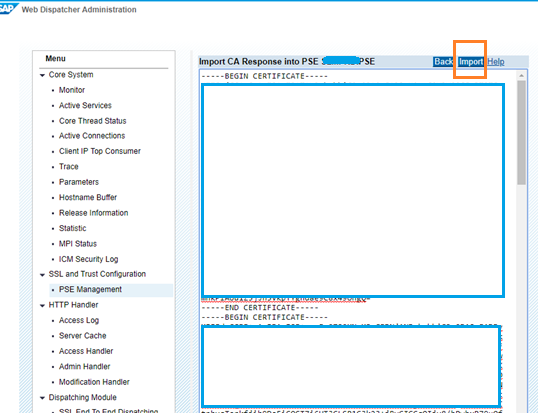538x414 pixels.
Task: Click the Web Dispatcher Administration title
Action: click(79, 10)
